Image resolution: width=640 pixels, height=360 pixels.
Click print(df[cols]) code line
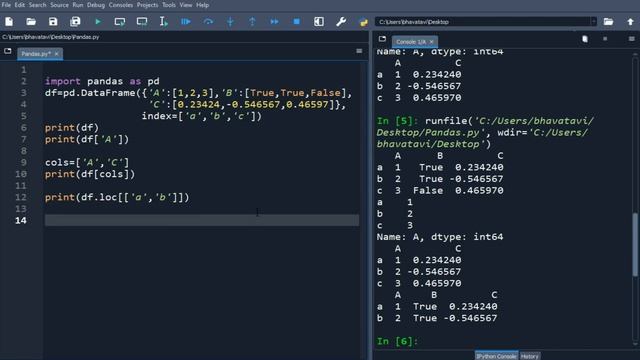[90, 174]
